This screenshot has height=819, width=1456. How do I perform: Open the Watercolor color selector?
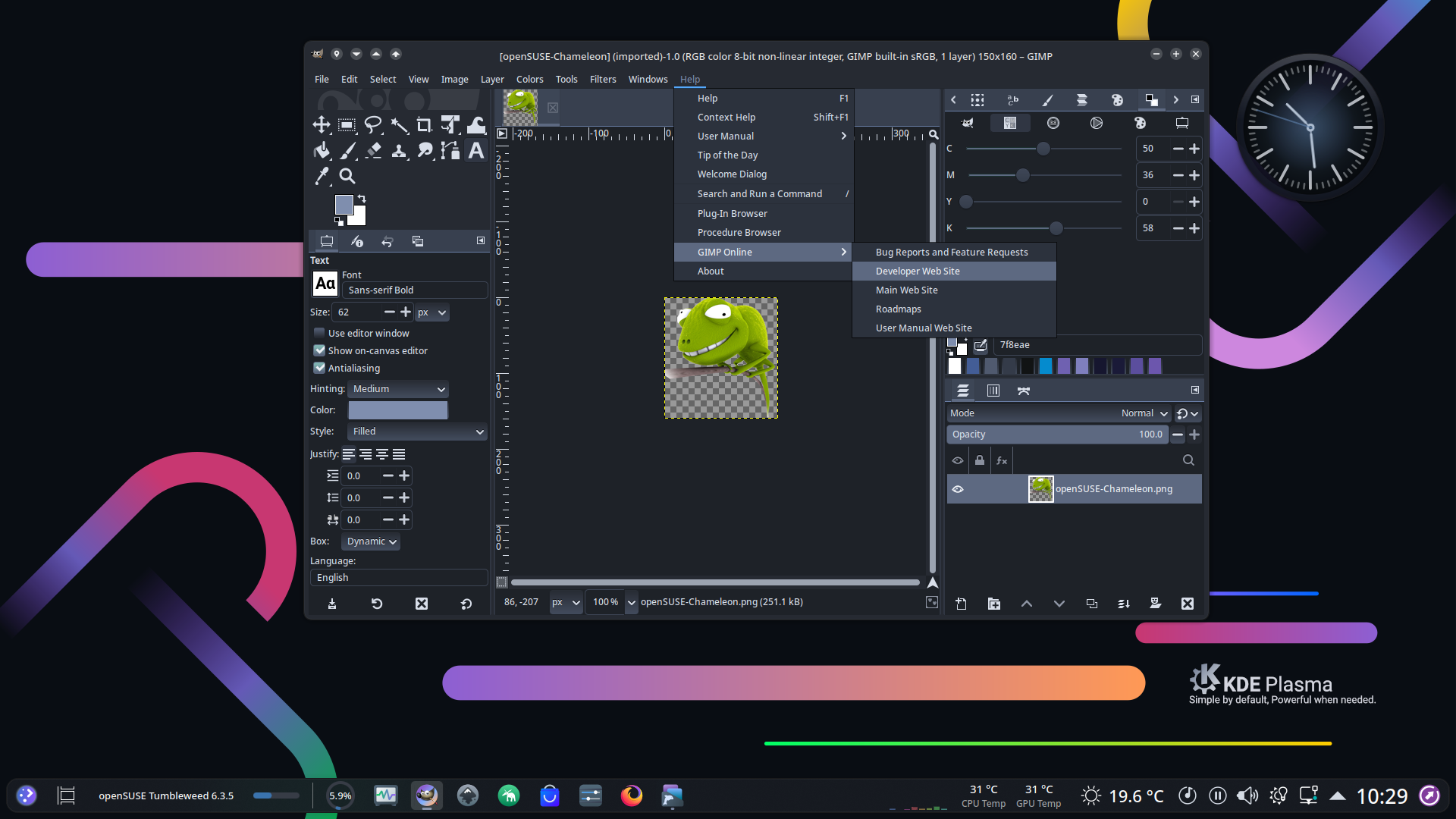pos(1053,123)
